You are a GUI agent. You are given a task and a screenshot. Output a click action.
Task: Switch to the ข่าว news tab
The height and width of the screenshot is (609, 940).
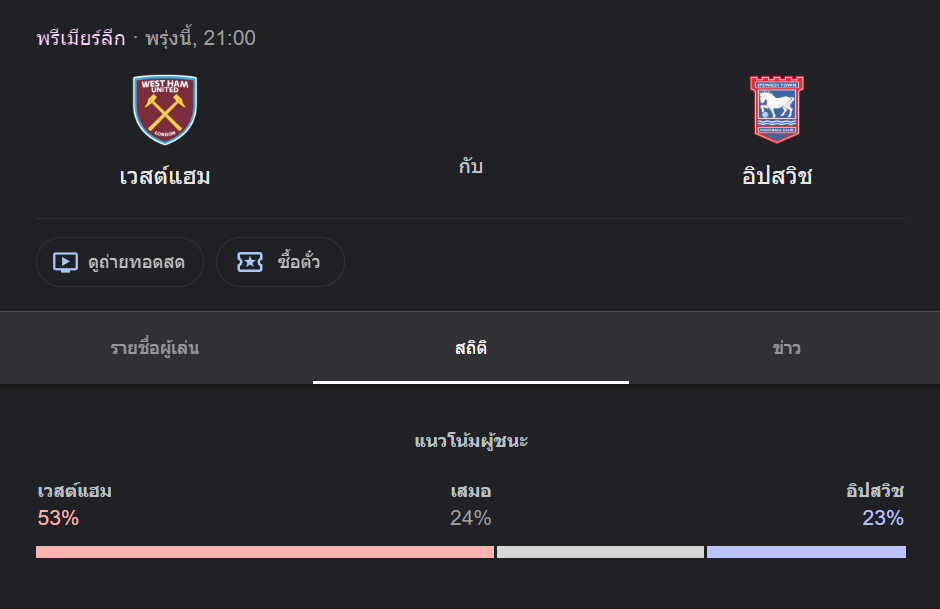coord(785,348)
